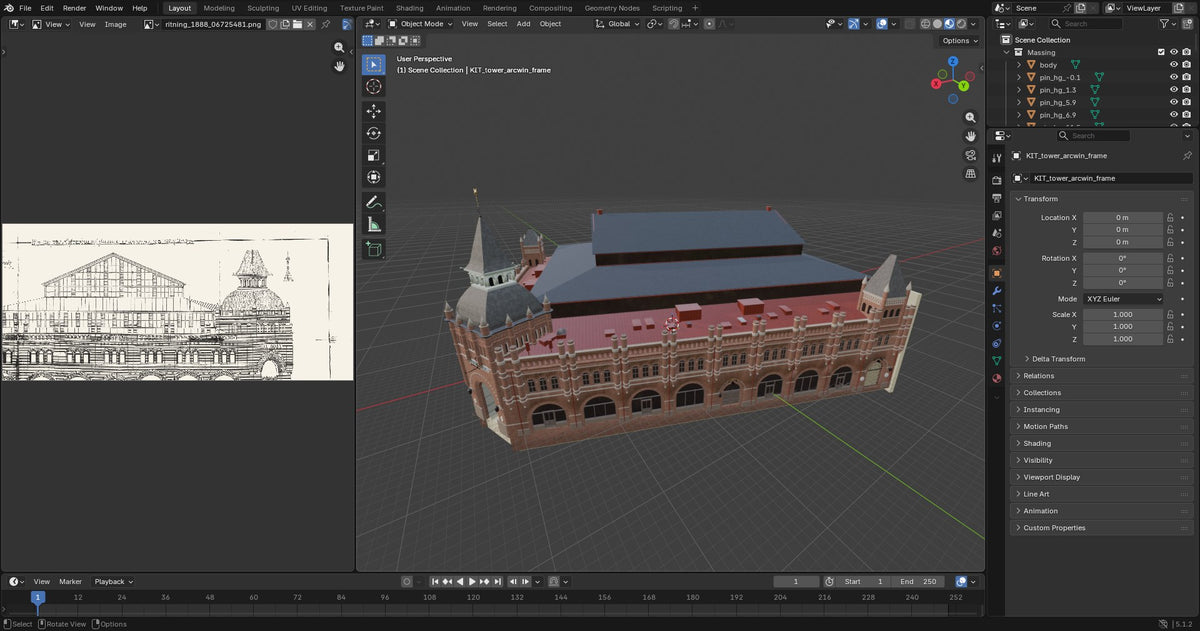The width and height of the screenshot is (1200, 631).
Task: Select the Rotate tool
Action: coord(373,133)
